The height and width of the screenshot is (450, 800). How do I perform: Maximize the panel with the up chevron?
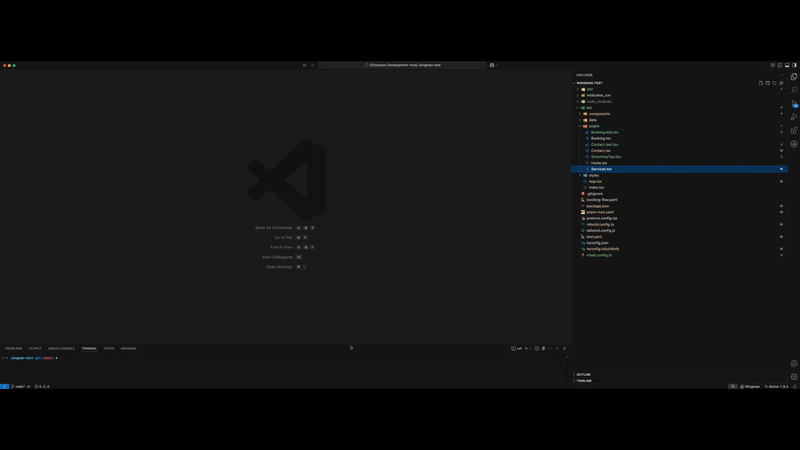(x=557, y=348)
